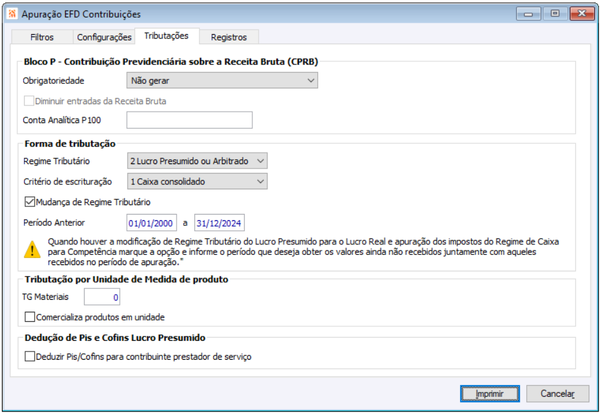600x414 pixels.
Task: Open the Configurações tab
Action: 104,37
